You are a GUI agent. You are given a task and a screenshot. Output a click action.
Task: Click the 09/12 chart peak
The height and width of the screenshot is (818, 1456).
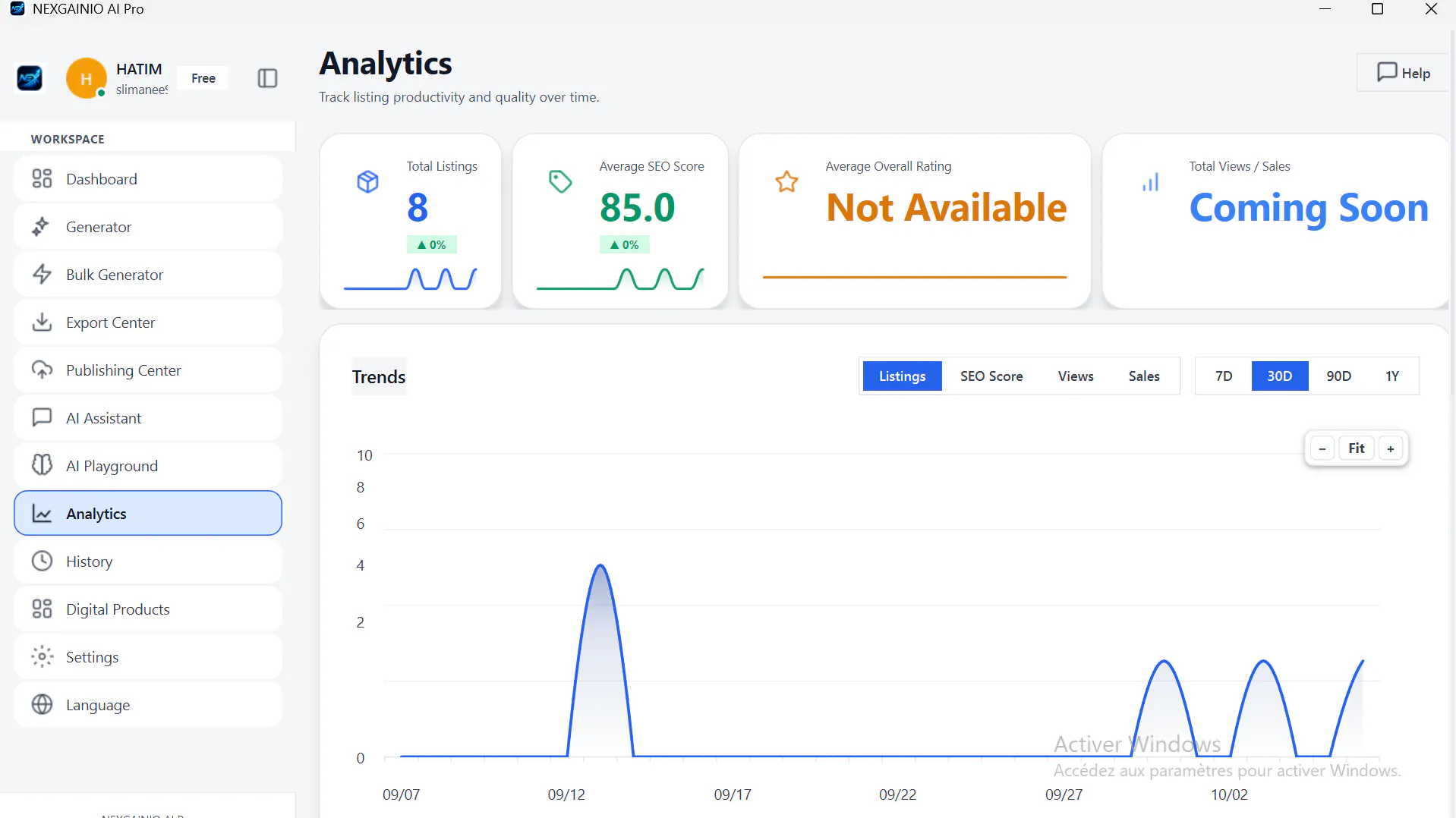600,565
